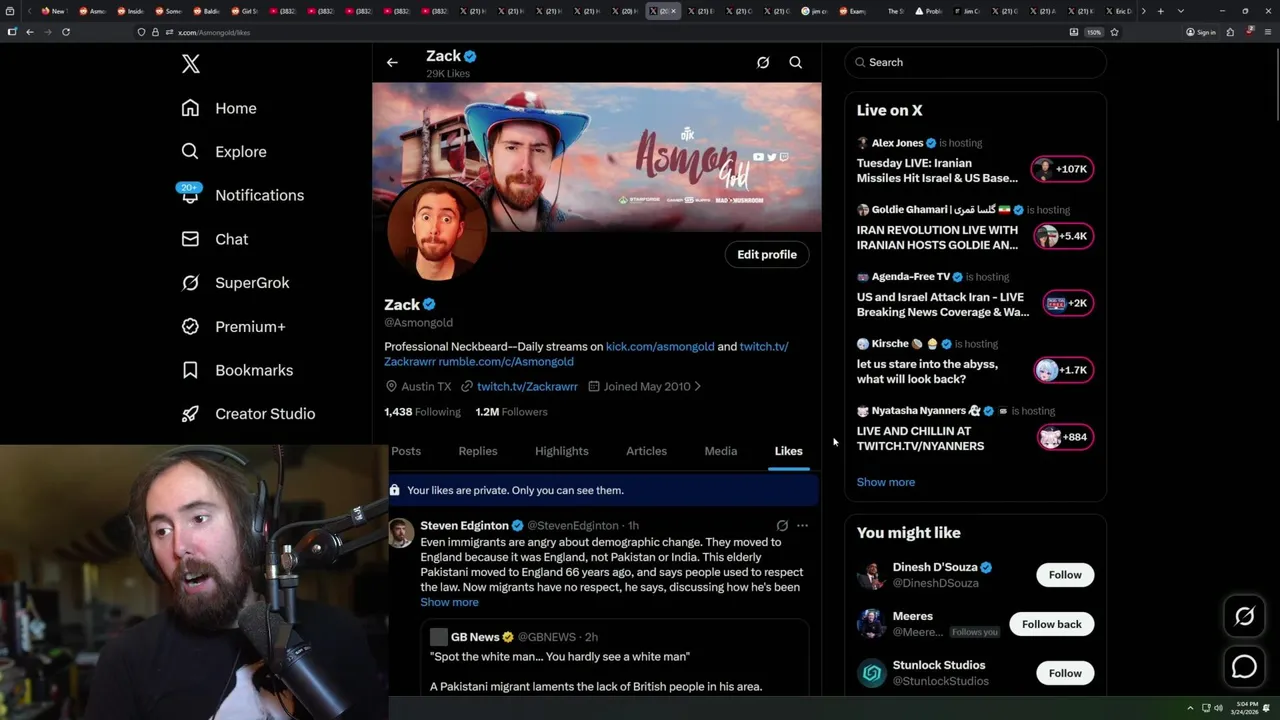Join Agenda-Free TV live +2K
Viewport: 1280px width, 720px height.
[x=1068, y=303]
